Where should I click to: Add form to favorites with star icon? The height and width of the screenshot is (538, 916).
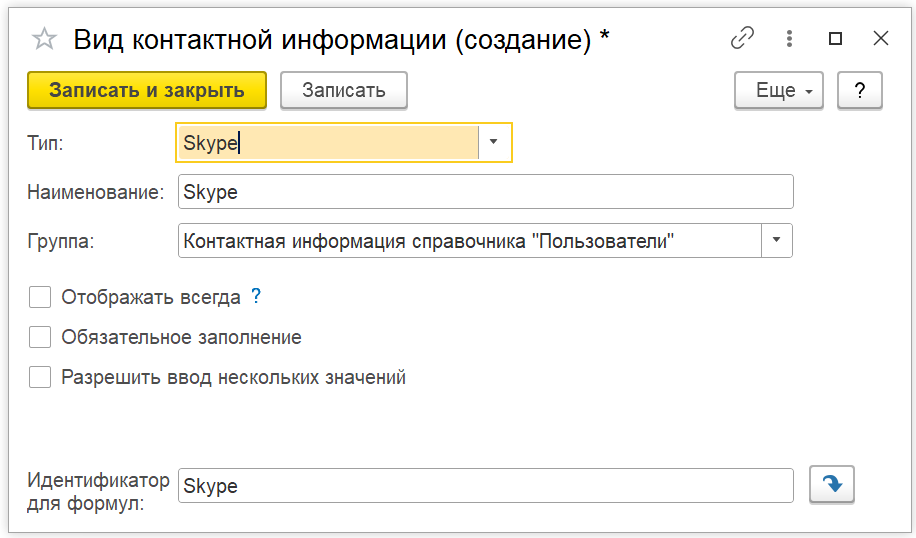click(x=44, y=40)
